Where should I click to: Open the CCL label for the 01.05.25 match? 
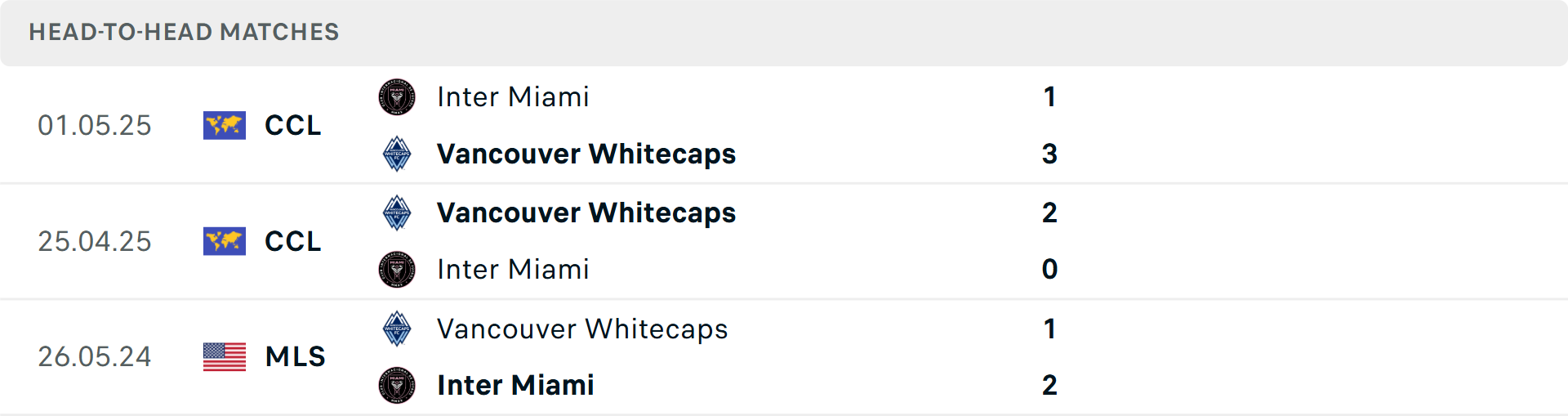292,126
